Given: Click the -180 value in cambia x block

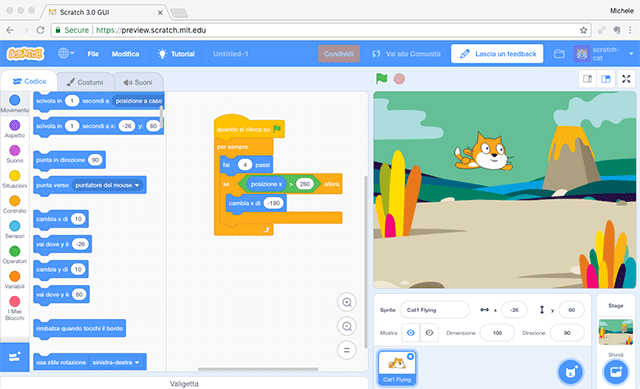Looking at the screenshot, I should tap(273, 203).
